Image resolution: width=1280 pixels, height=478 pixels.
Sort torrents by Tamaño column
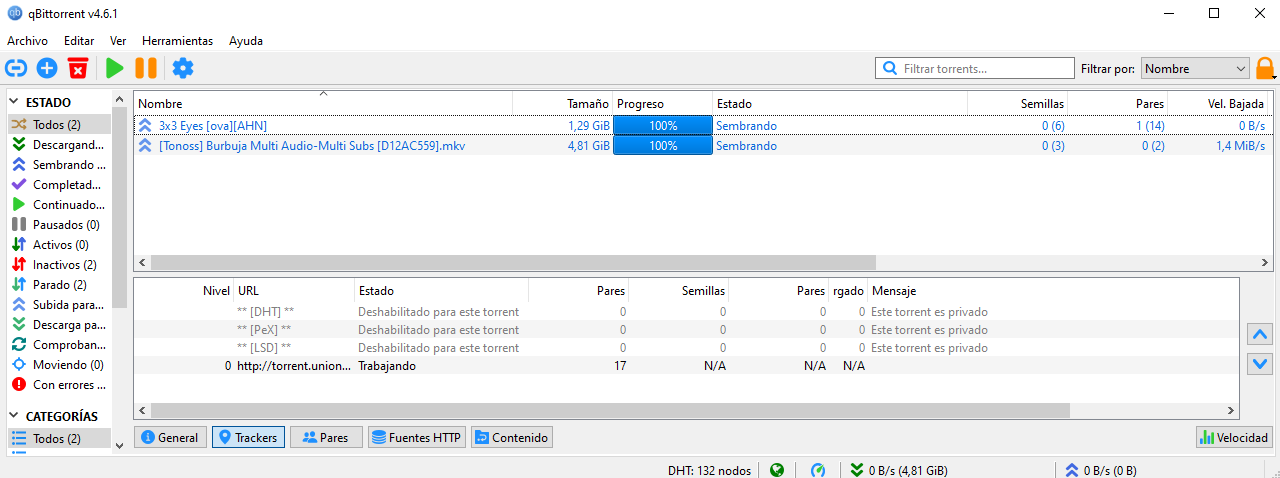point(563,104)
